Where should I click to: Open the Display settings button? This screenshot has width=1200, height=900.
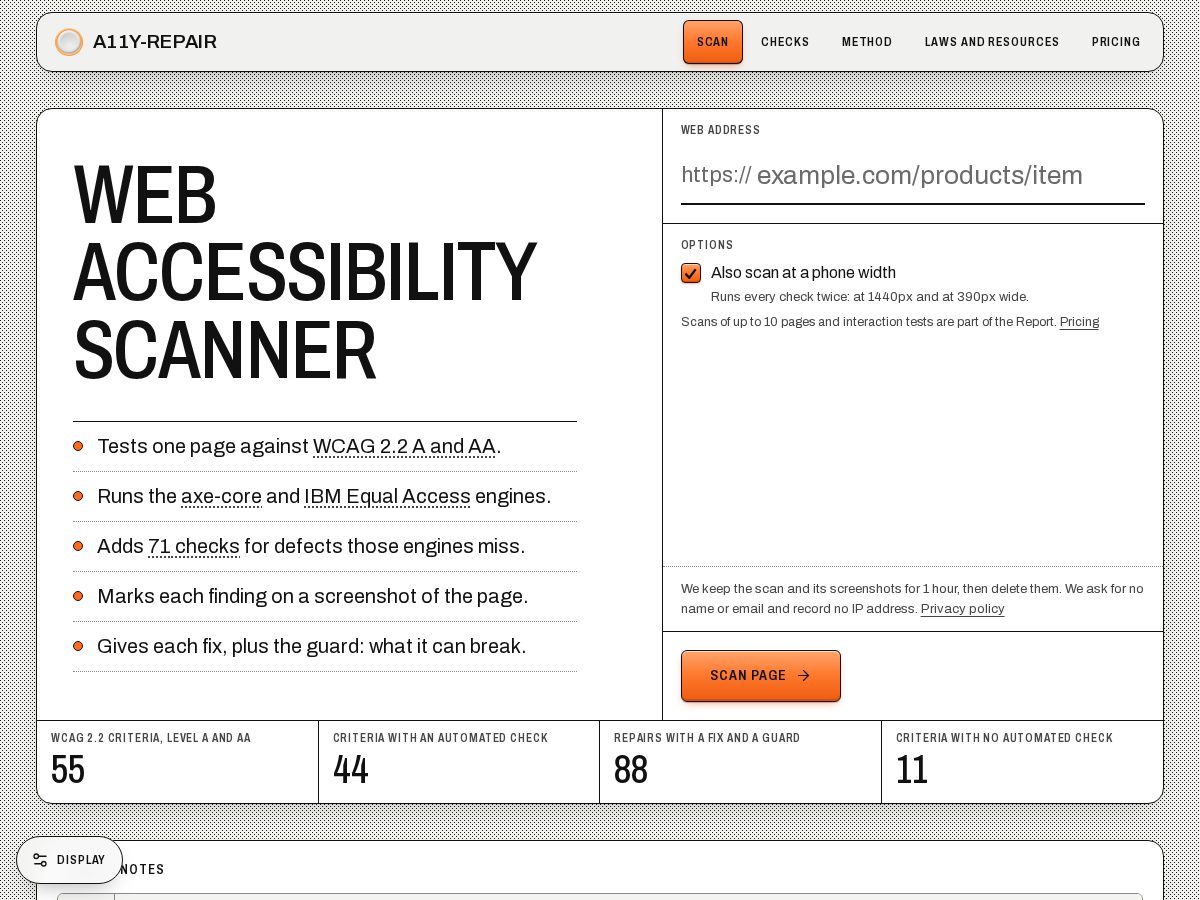[x=69, y=860]
